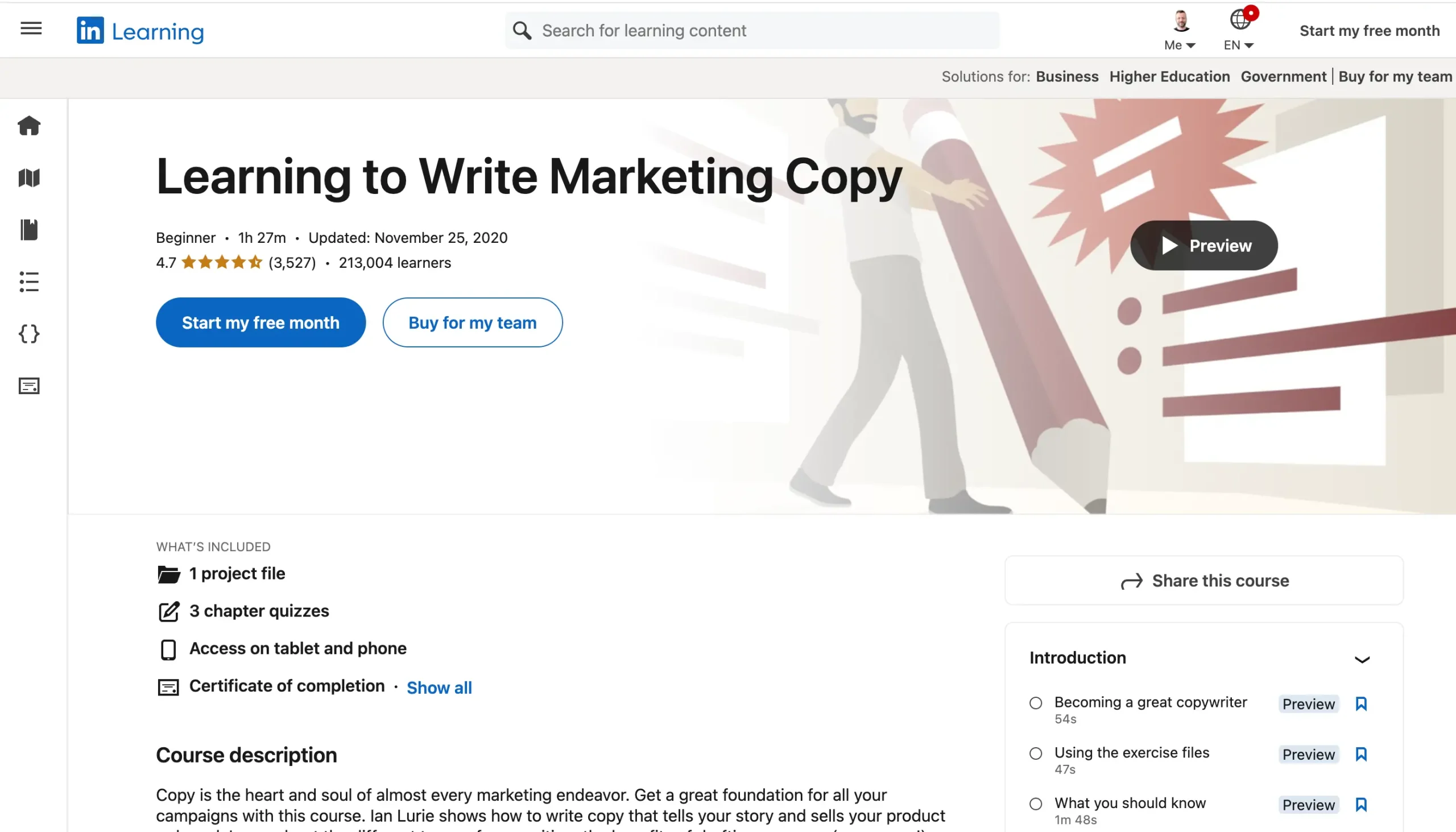This screenshot has height=832, width=1456.
Task: Open the bookmarked library sidebar icon
Action: (29, 230)
